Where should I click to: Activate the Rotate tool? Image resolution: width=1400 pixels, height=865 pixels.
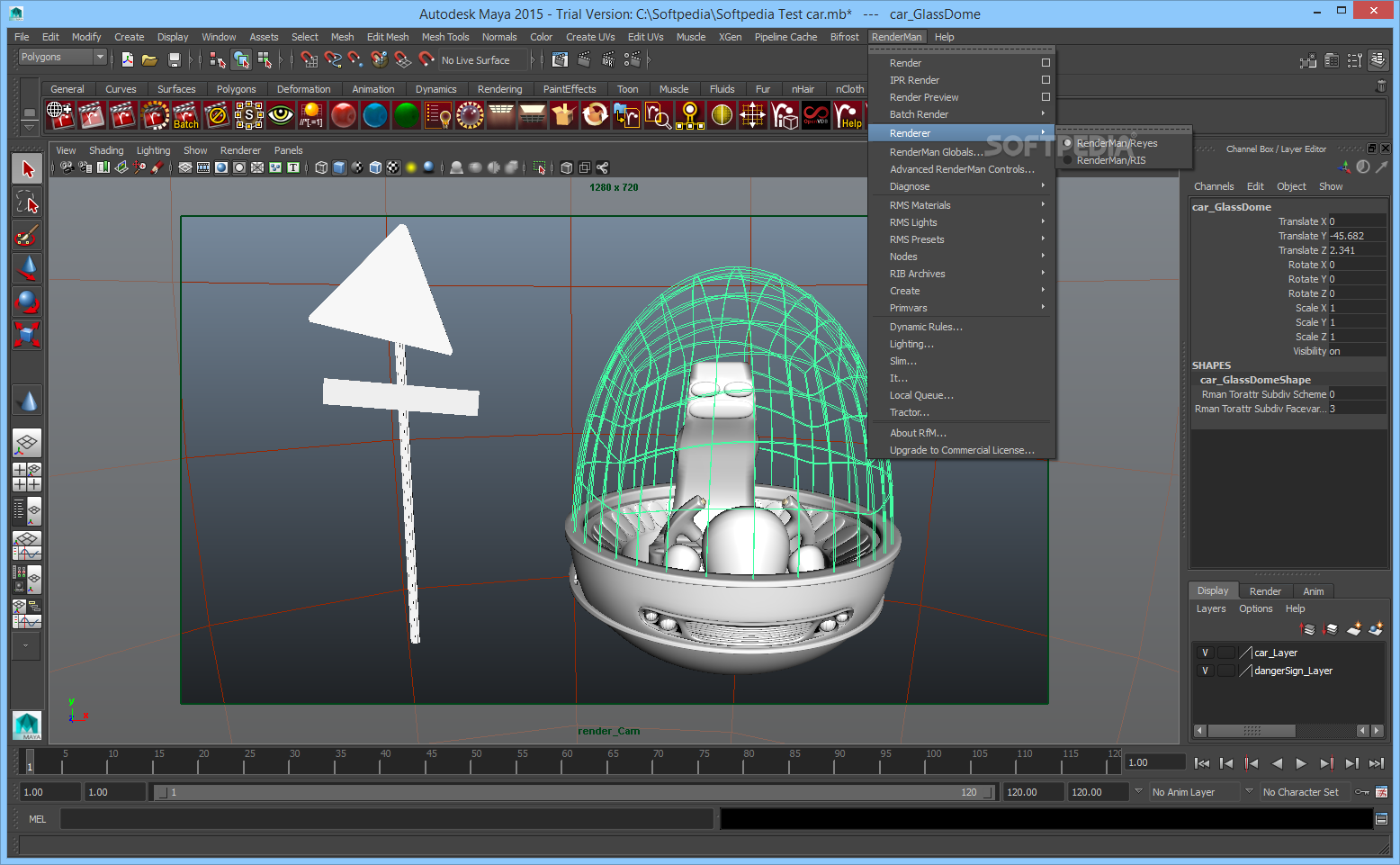27,302
